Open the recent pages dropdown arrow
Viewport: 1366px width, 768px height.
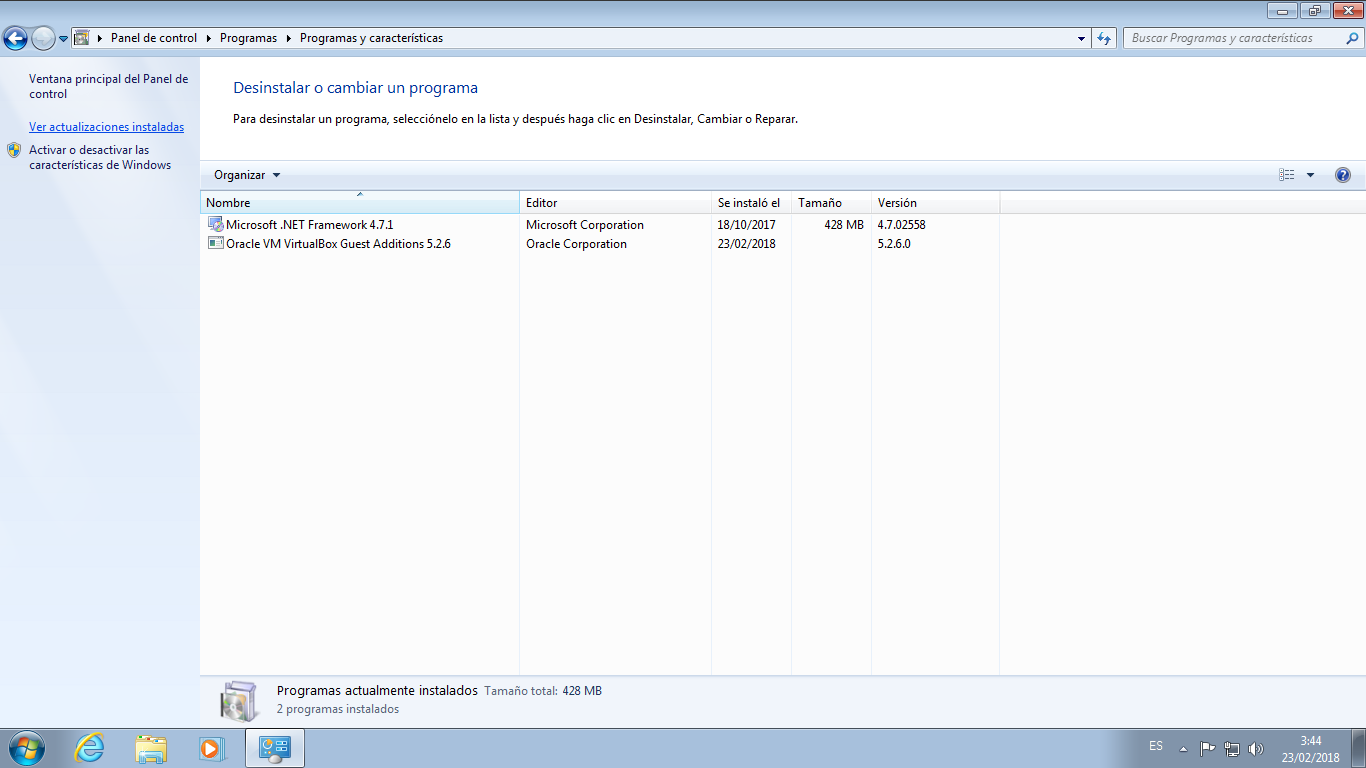click(63, 39)
